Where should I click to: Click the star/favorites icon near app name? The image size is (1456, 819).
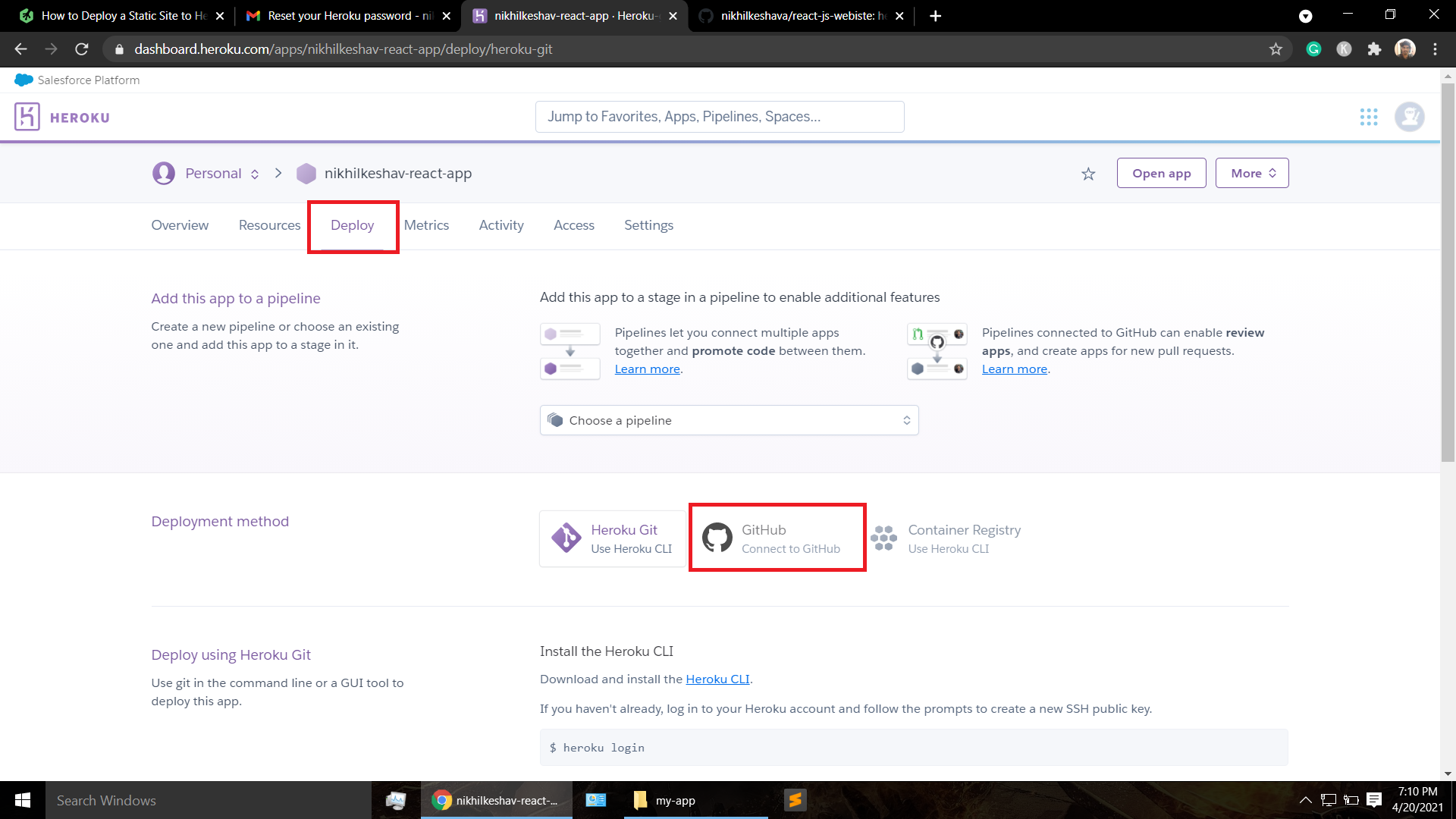1088,173
